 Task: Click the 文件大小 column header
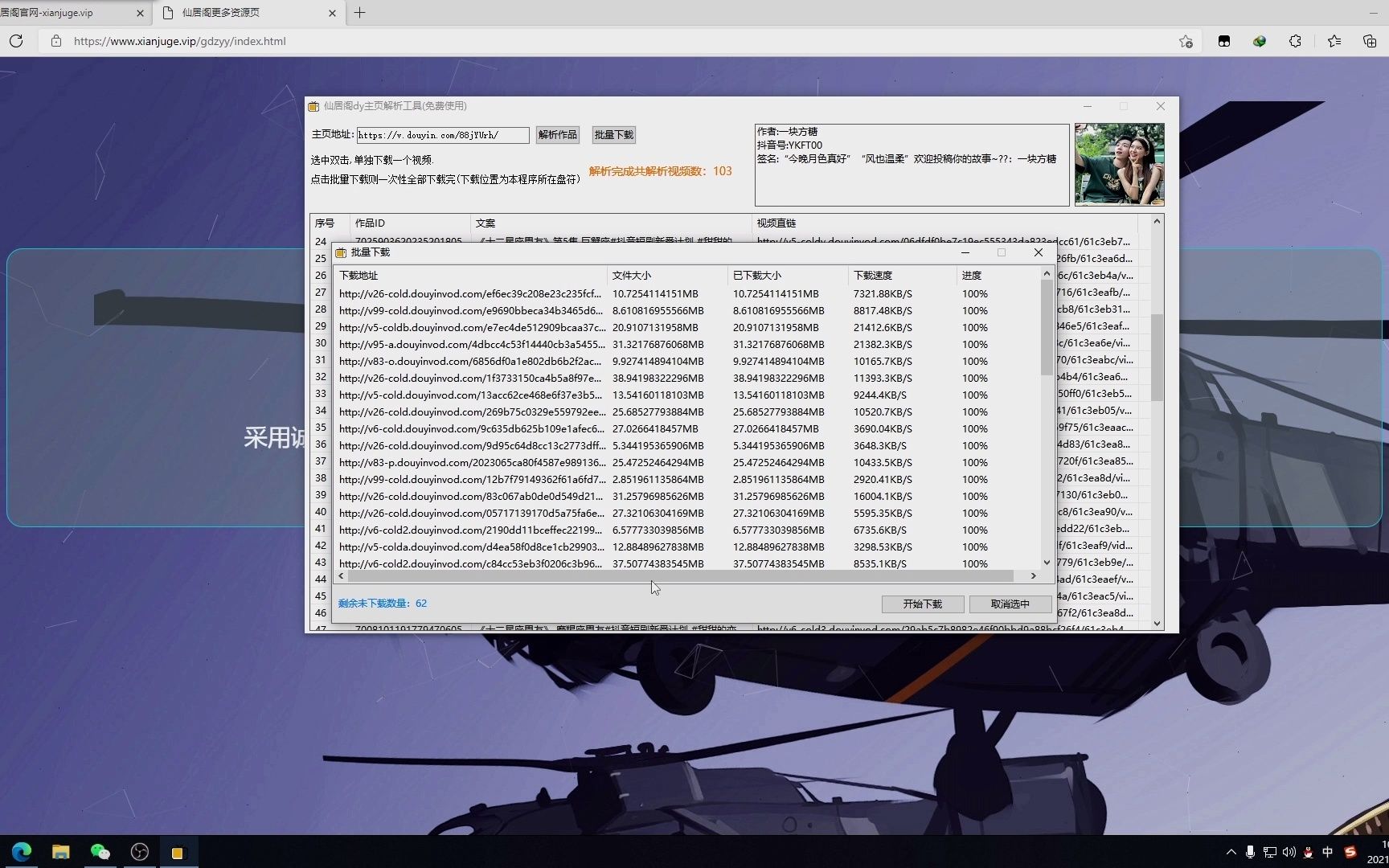click(667, 275)
